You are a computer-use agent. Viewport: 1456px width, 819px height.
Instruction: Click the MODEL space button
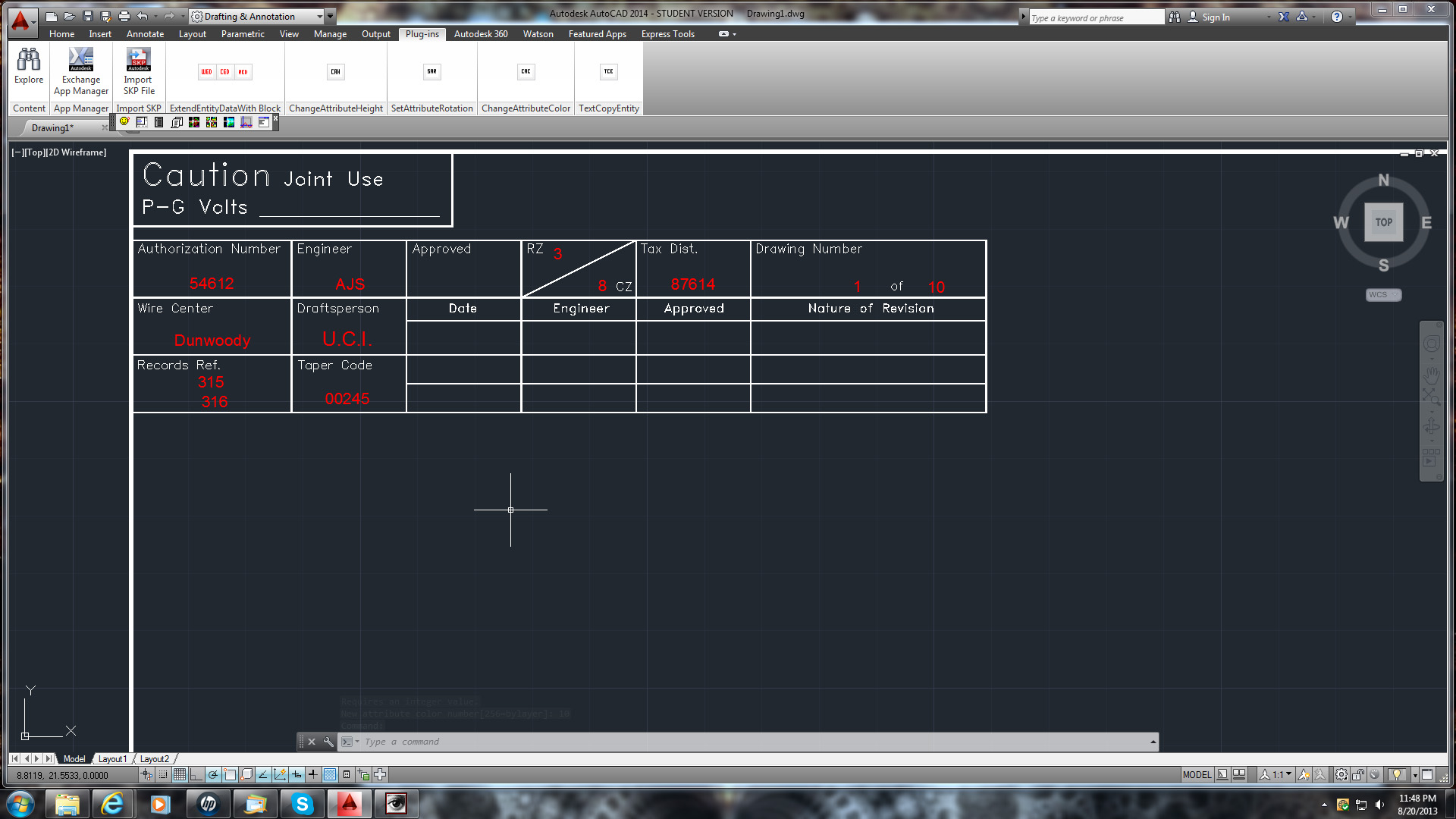tap(1197, 774)
